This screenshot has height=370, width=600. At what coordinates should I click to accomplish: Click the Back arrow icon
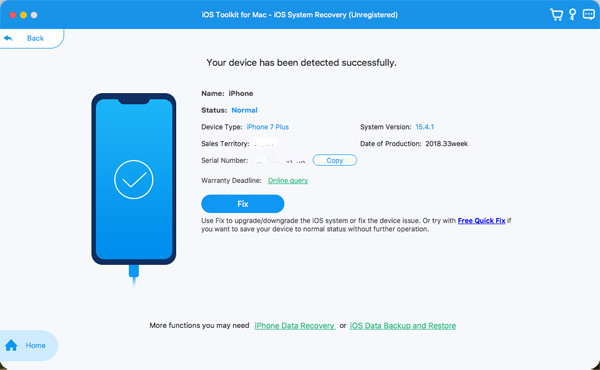pos(8,38)
